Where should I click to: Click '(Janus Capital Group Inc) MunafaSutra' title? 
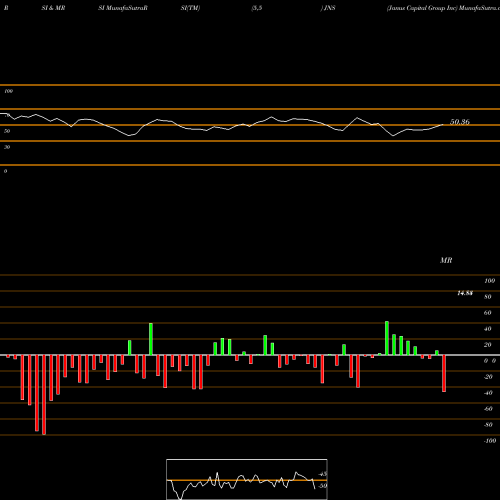point(443,8)
